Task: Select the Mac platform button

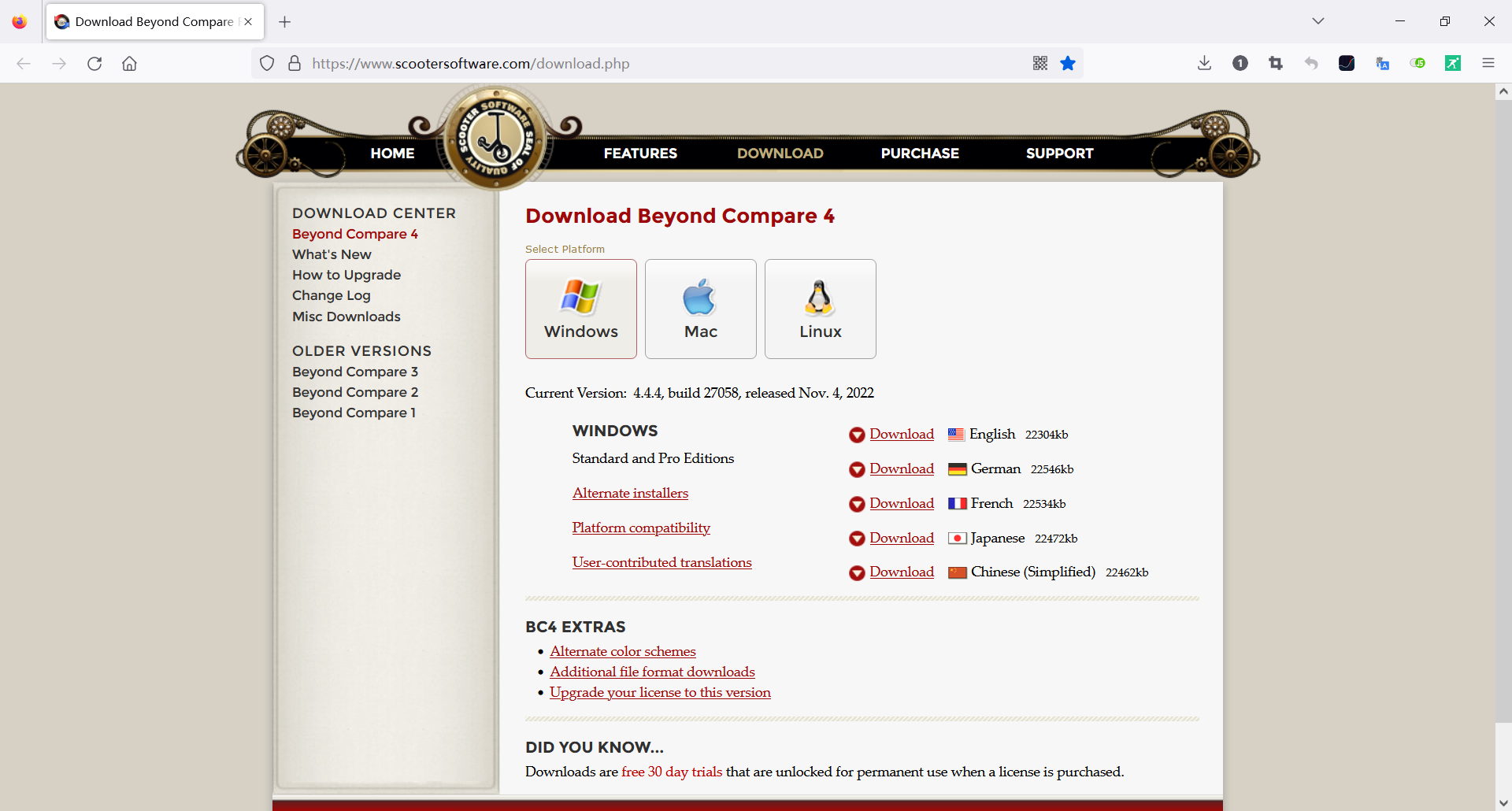Action: click(x=701, y=309)
